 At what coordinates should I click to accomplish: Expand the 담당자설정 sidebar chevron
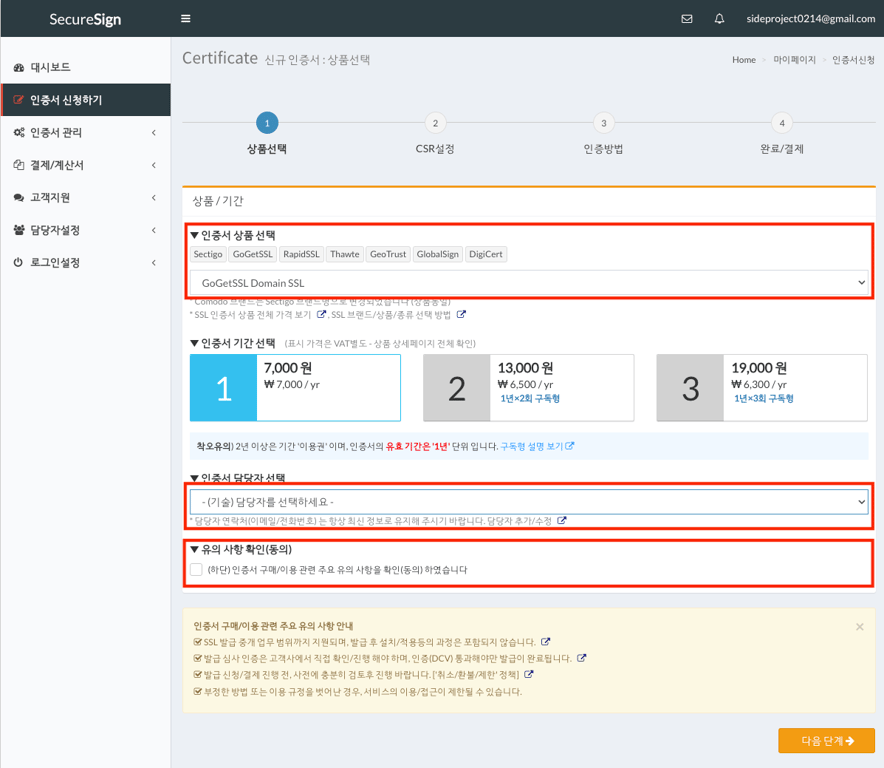tap(154, 230)
